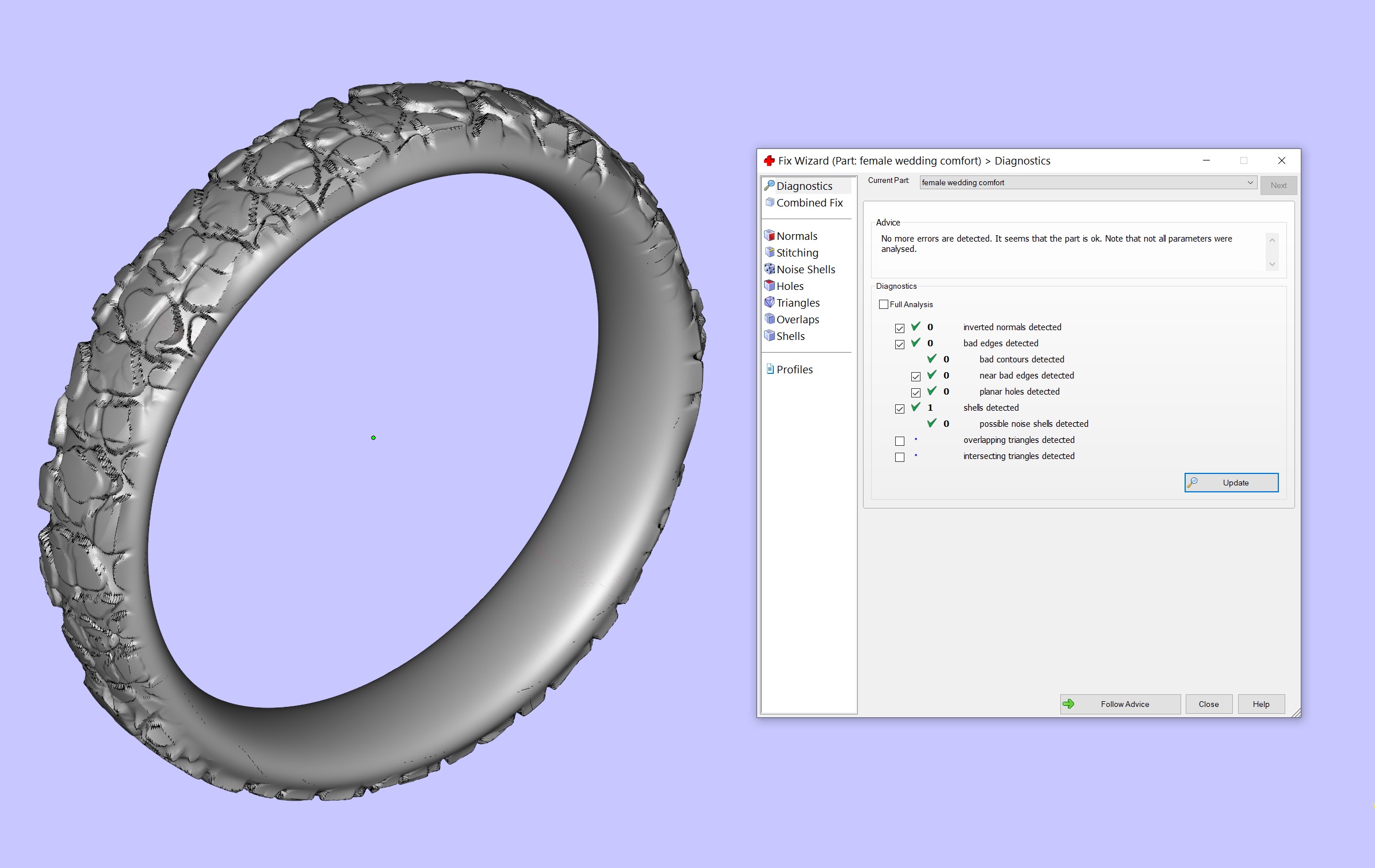This screenshot has width=1375, height=868.
Task: Select the Triangles icon in sidebar
Action: click(770, 303)
